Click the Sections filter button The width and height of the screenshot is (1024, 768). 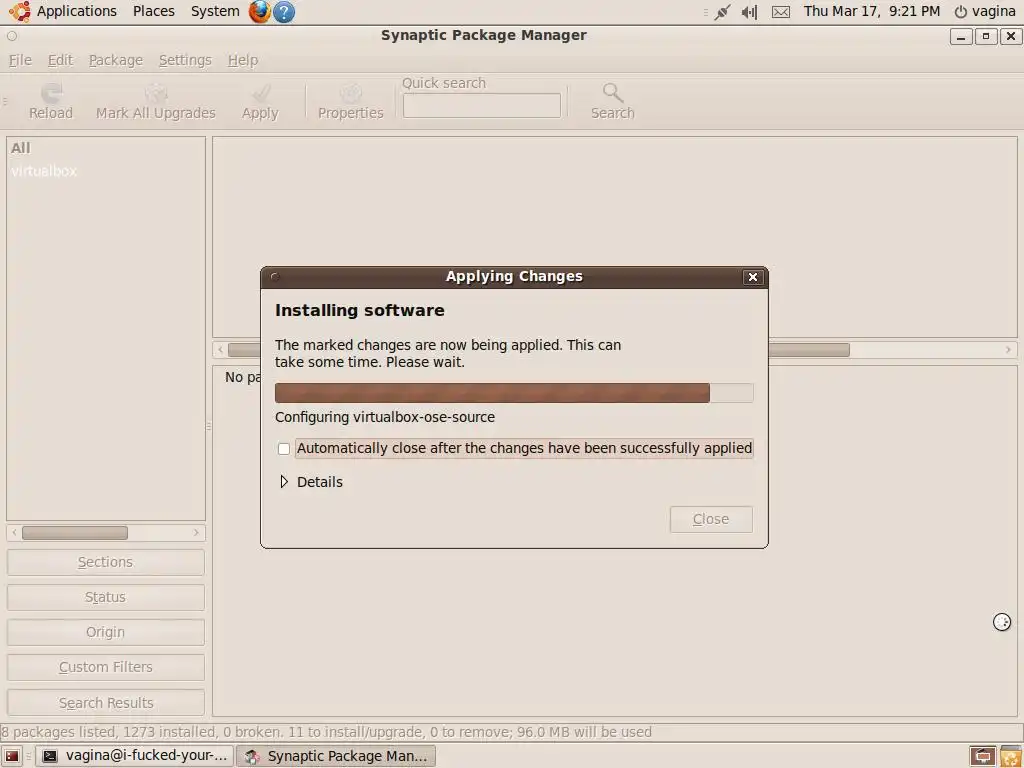(x=105, y=562)
